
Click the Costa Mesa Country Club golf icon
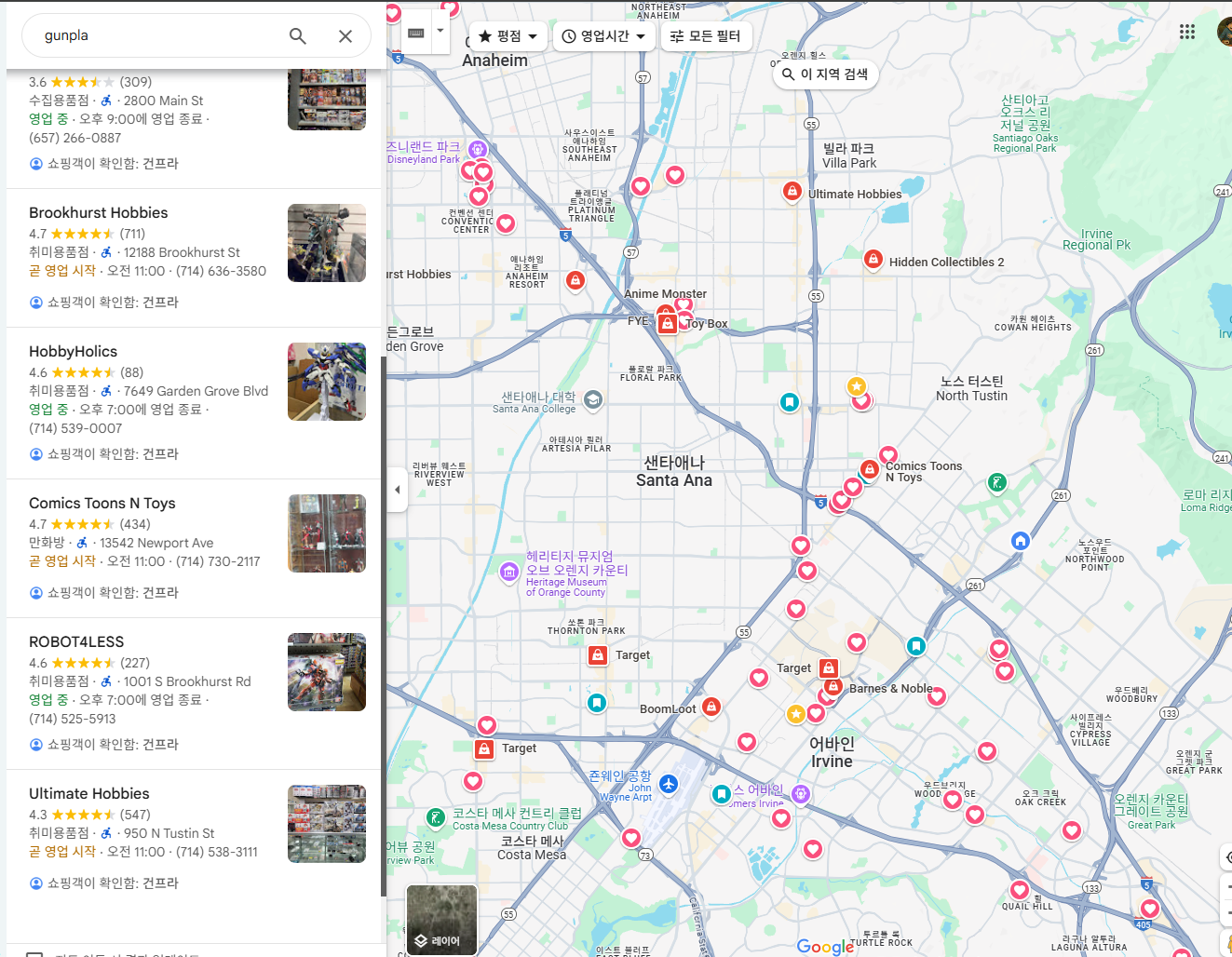coord(435,817)
